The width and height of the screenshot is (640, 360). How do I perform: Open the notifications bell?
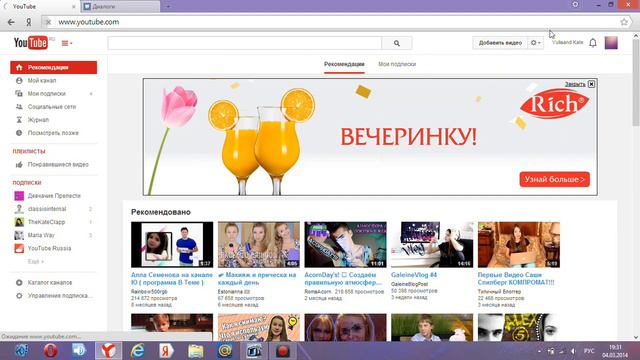(x=593, y=42)
